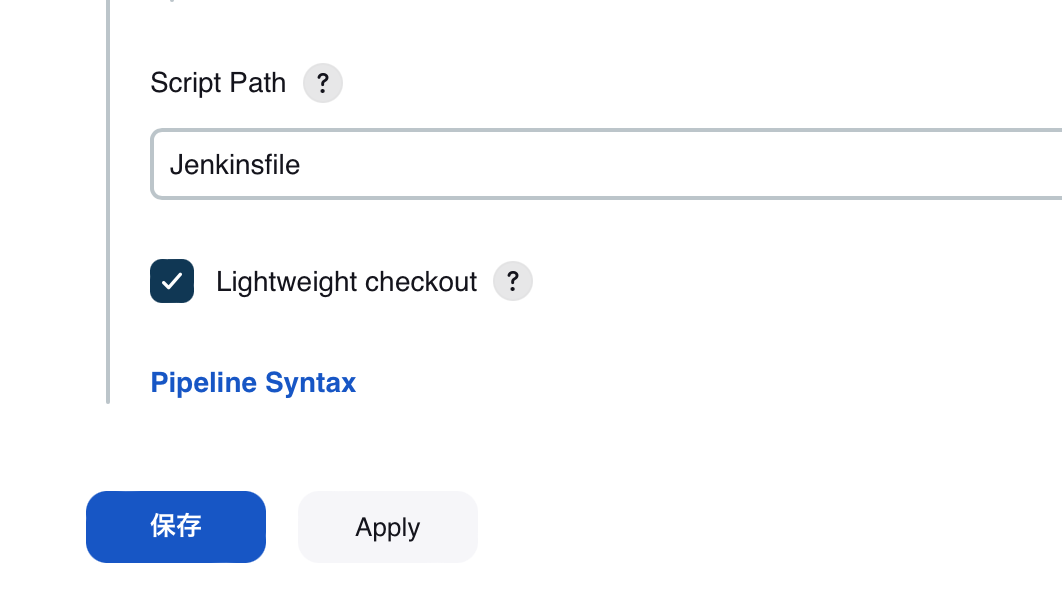Image resolution: width=1062 pixels, height=614 pixels.
Task: Click the question mark beside Script Path
Action: [x=322, y=83]
